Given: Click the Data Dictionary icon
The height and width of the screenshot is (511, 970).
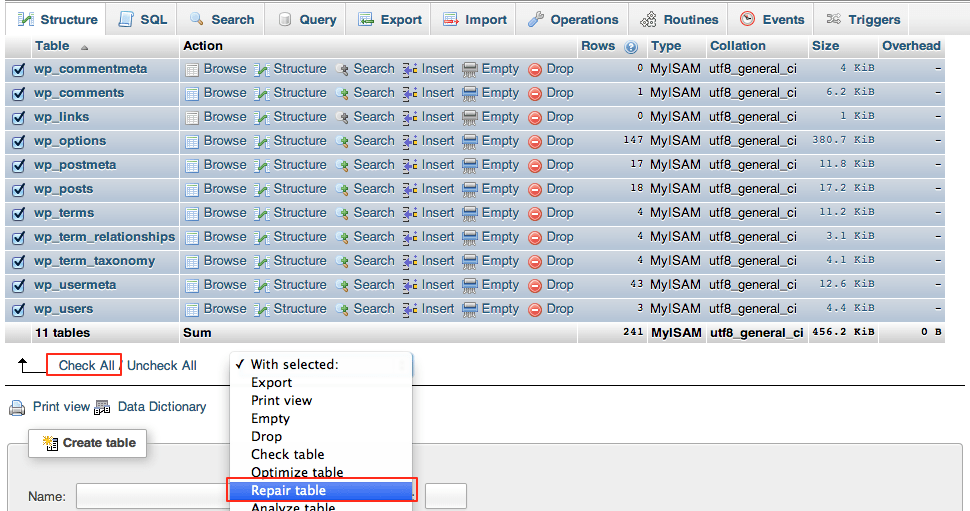Looking at the screenshot, I should click(x=102, y=408).
